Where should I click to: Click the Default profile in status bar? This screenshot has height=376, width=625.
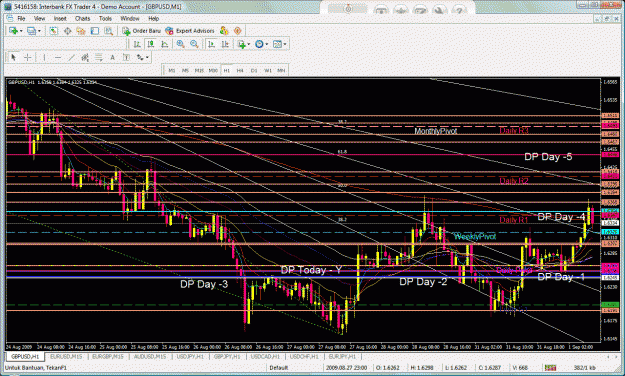[x=279, y=368]
